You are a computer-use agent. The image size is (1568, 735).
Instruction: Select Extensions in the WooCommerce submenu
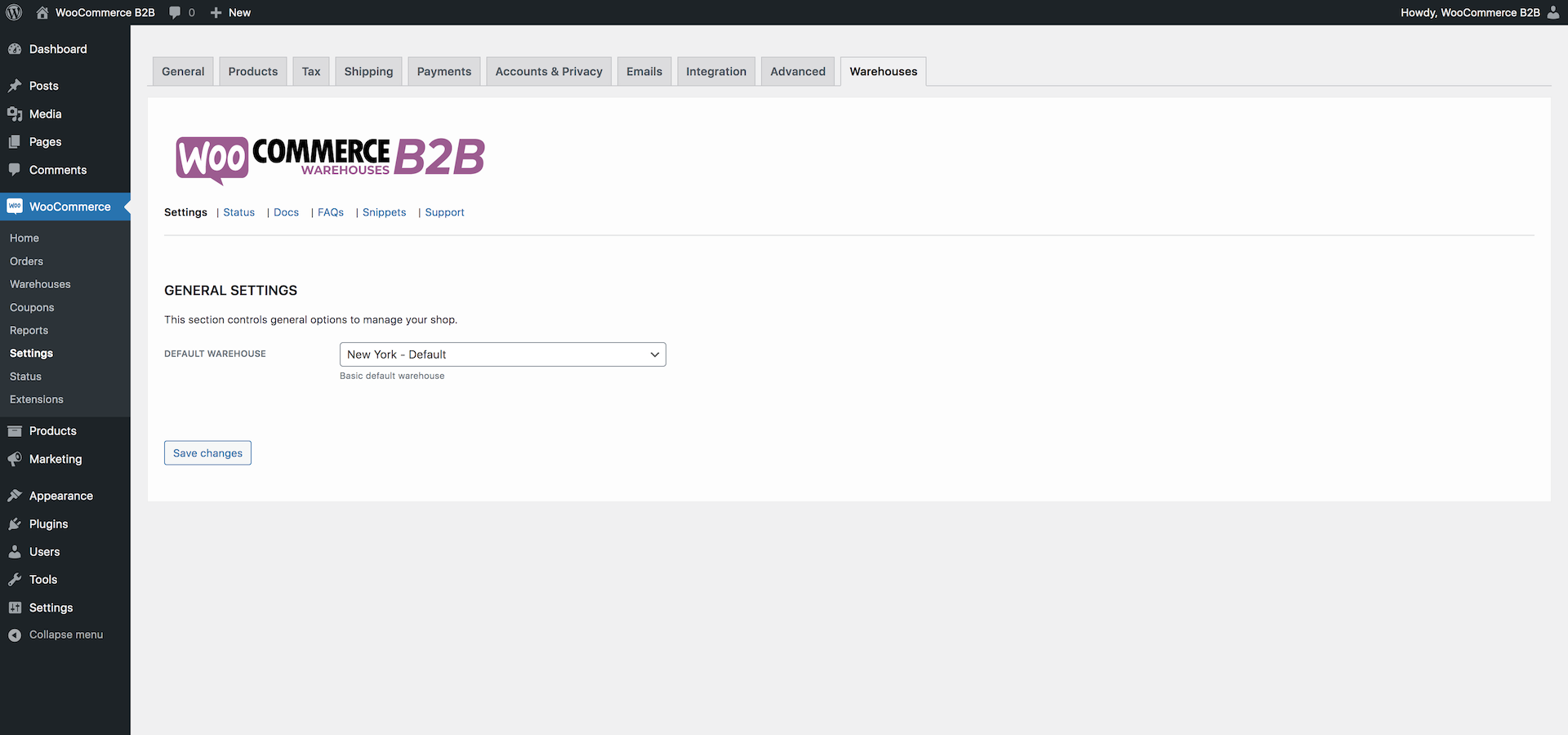36,399
